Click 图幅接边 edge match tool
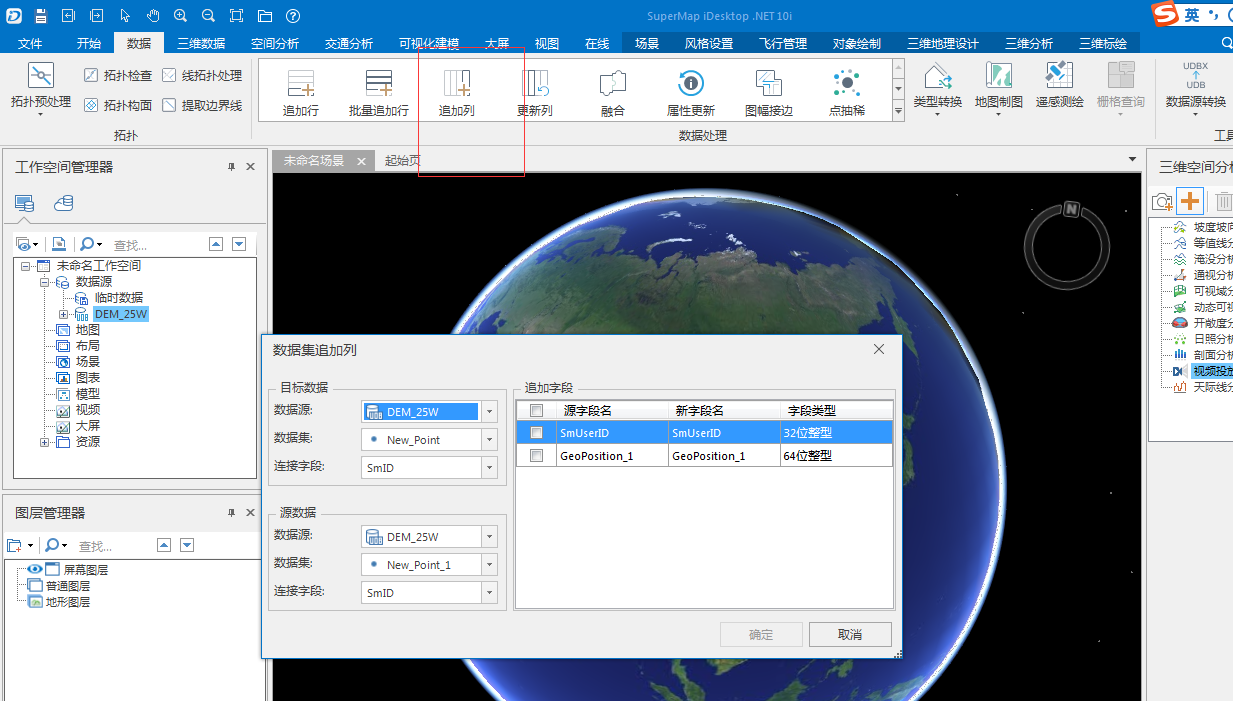Image resolution: width=1233 pixels, height=701 pixels. [769, 93]
